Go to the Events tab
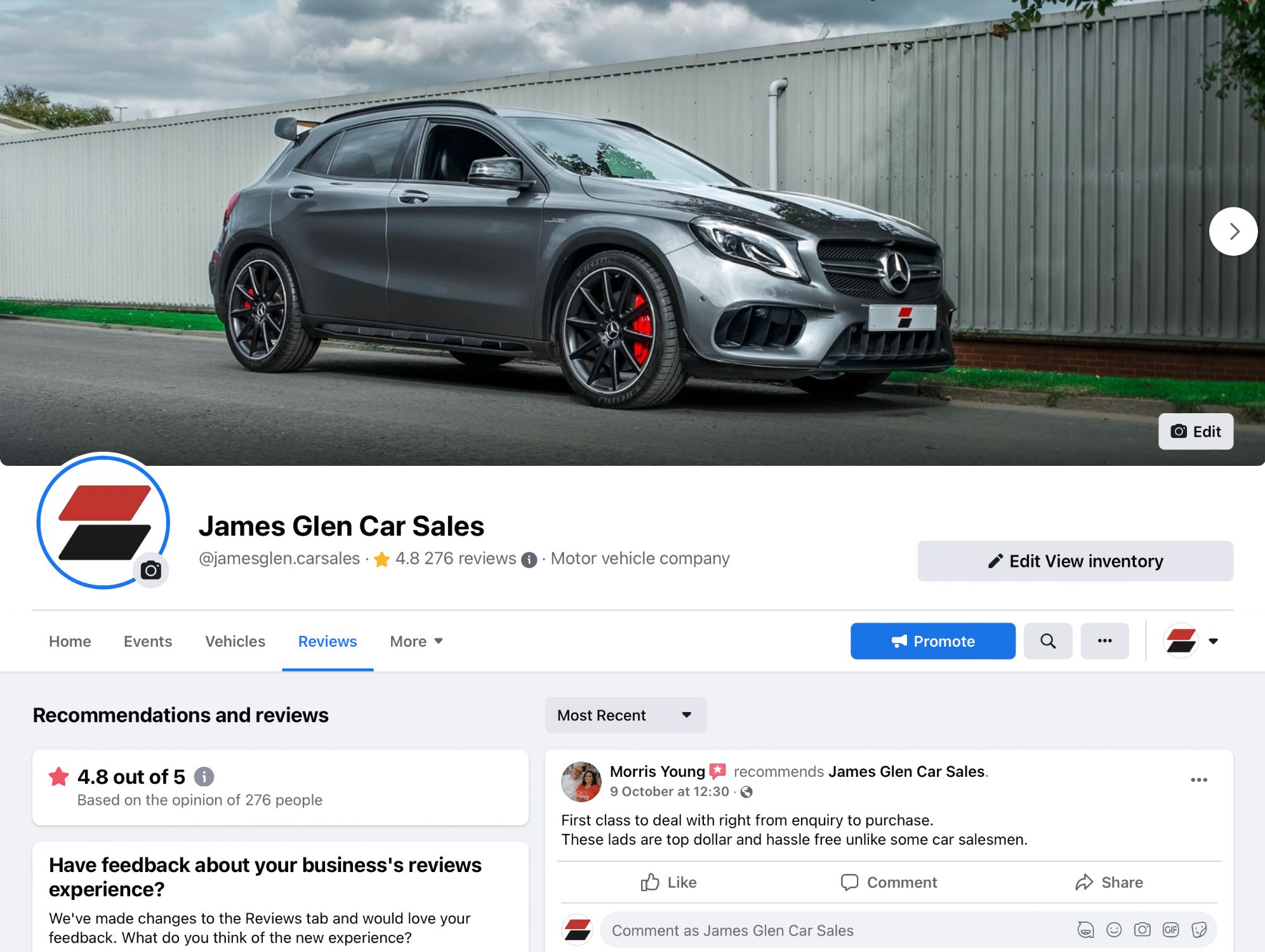Viewport: 1265px width, 952px height. [x=148, y=642]
